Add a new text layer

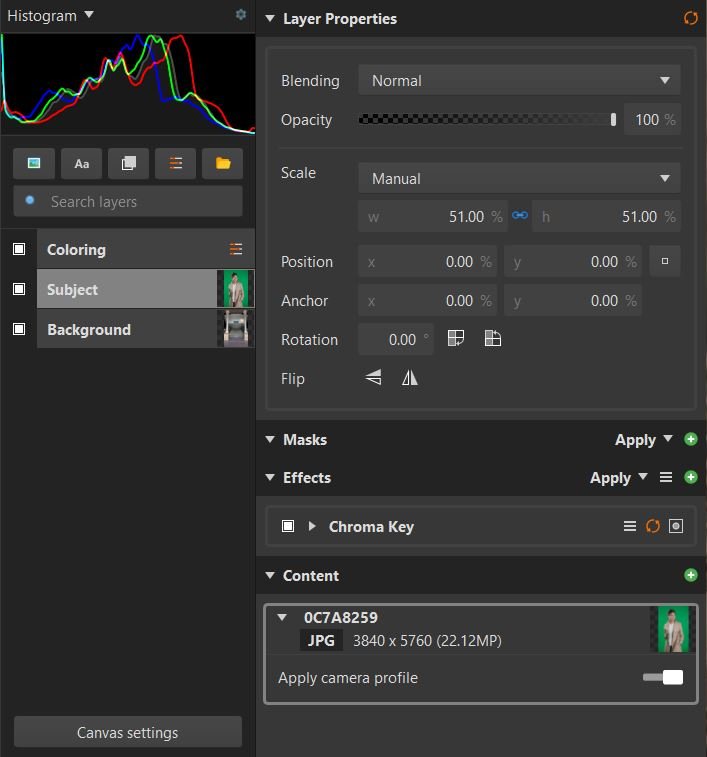coord(81,163)
